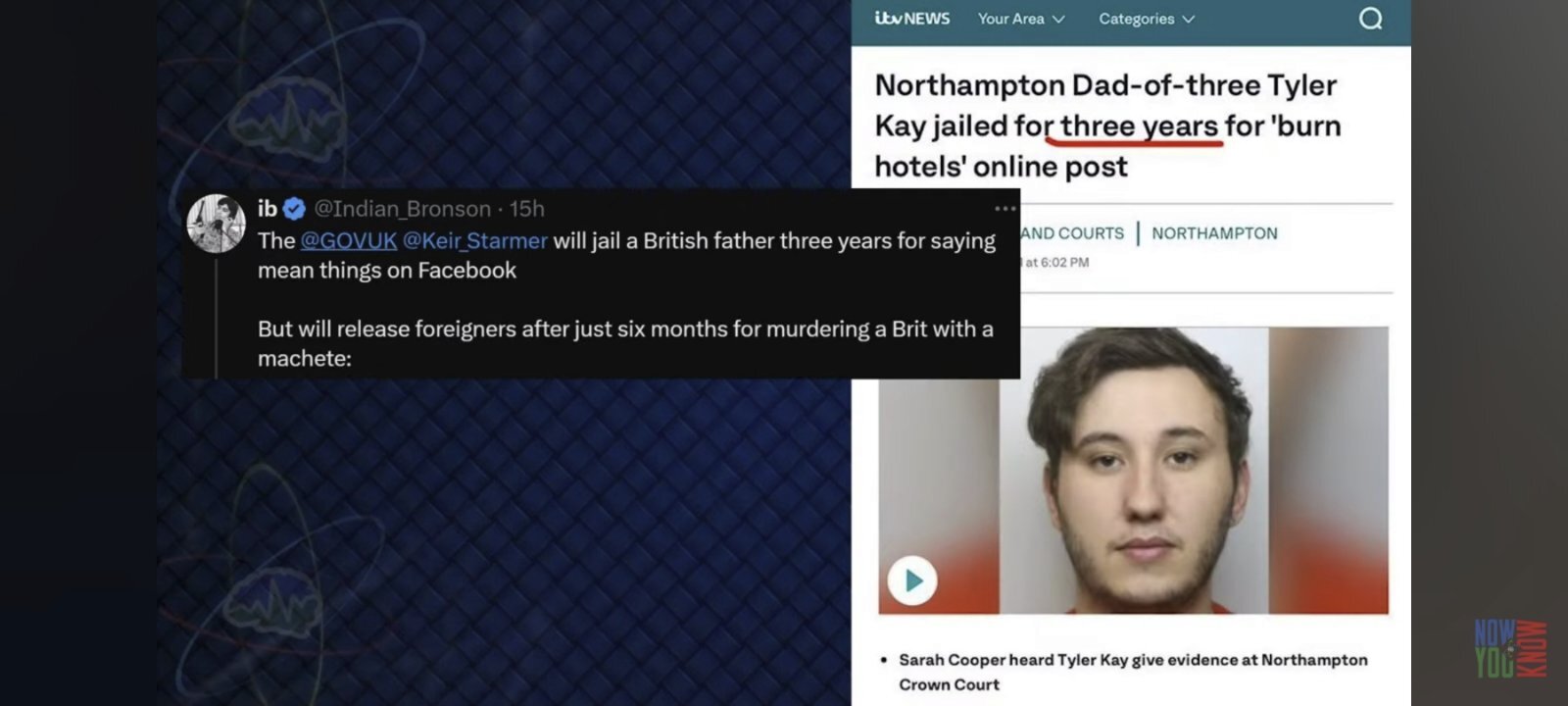This screenshot has width=1568, height=706.
Task: Click the Now You Know watermark logo
Action: [1510, 648]
